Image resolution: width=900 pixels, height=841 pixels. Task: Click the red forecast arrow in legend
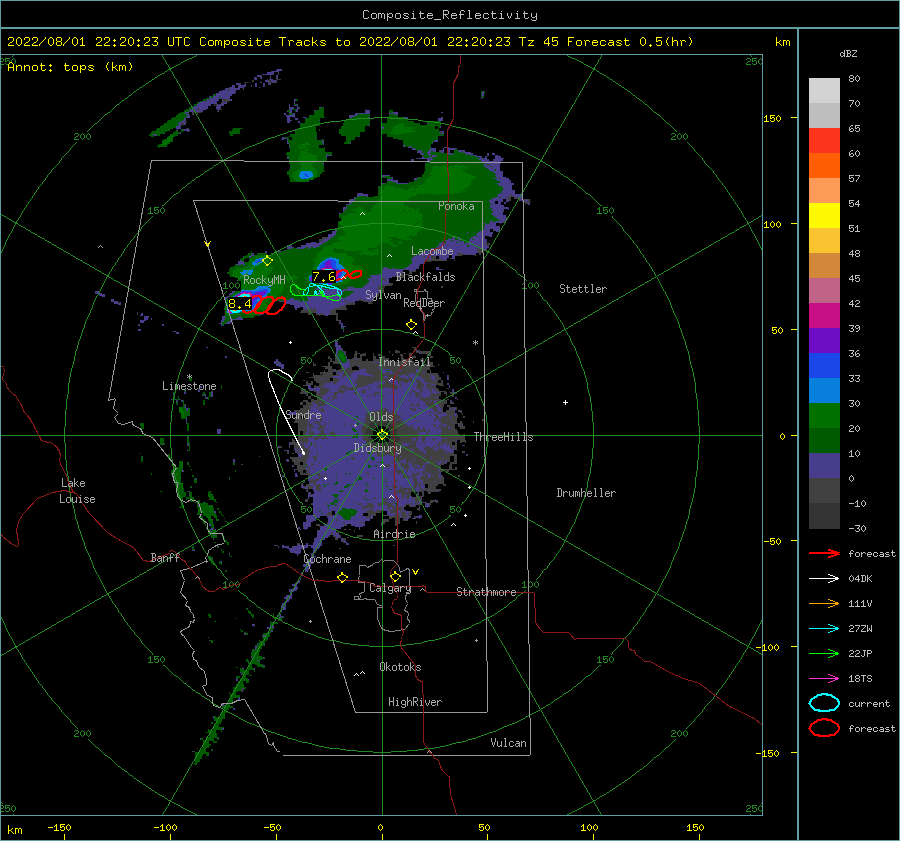(x=824, y=553)
